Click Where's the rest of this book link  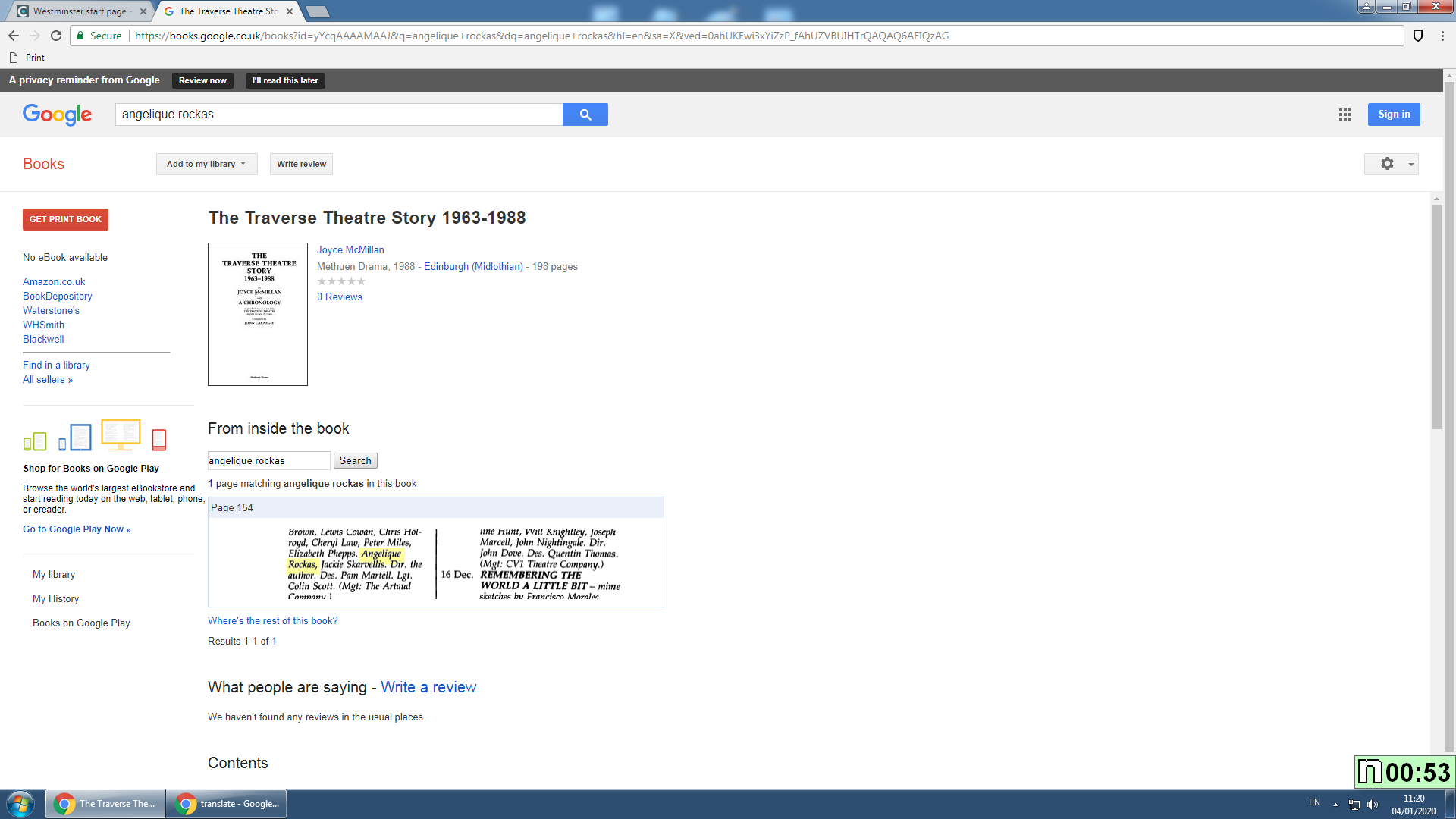[x=273, y=621]
